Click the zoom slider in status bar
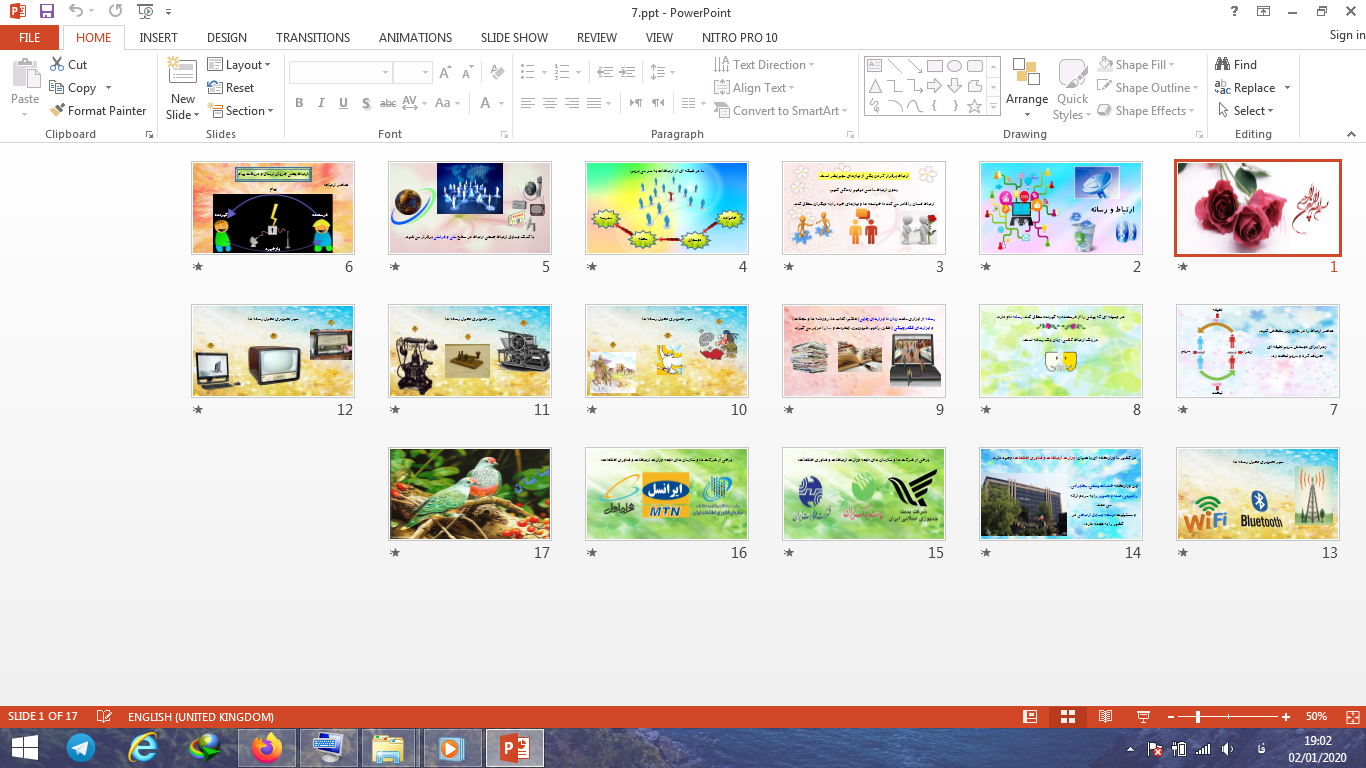This screenshot has height=768, width=1366. pyautogui.click(x=1198, y=716)
